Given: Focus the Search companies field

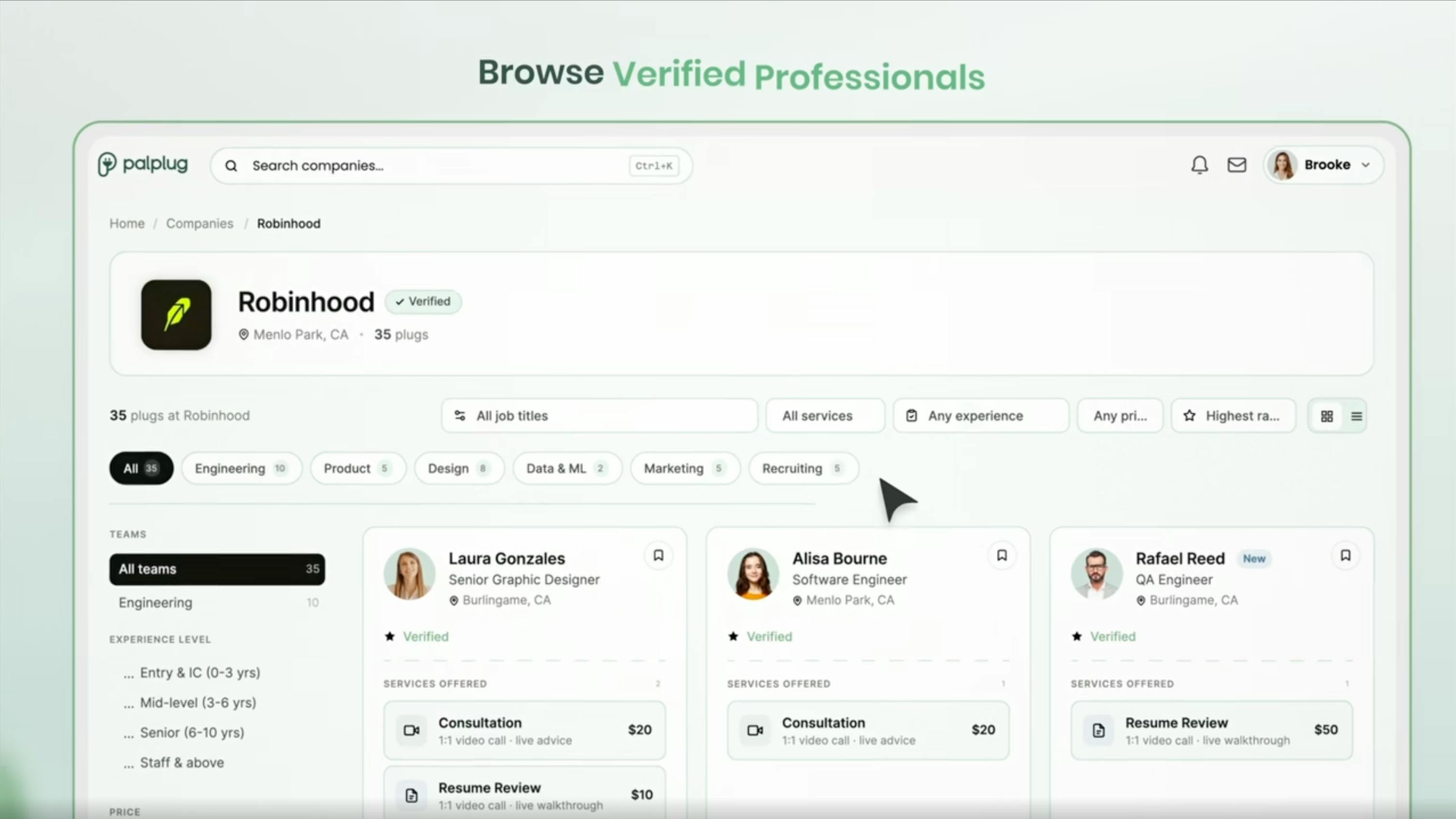Looking at the screenshot, I should [451, 165].
